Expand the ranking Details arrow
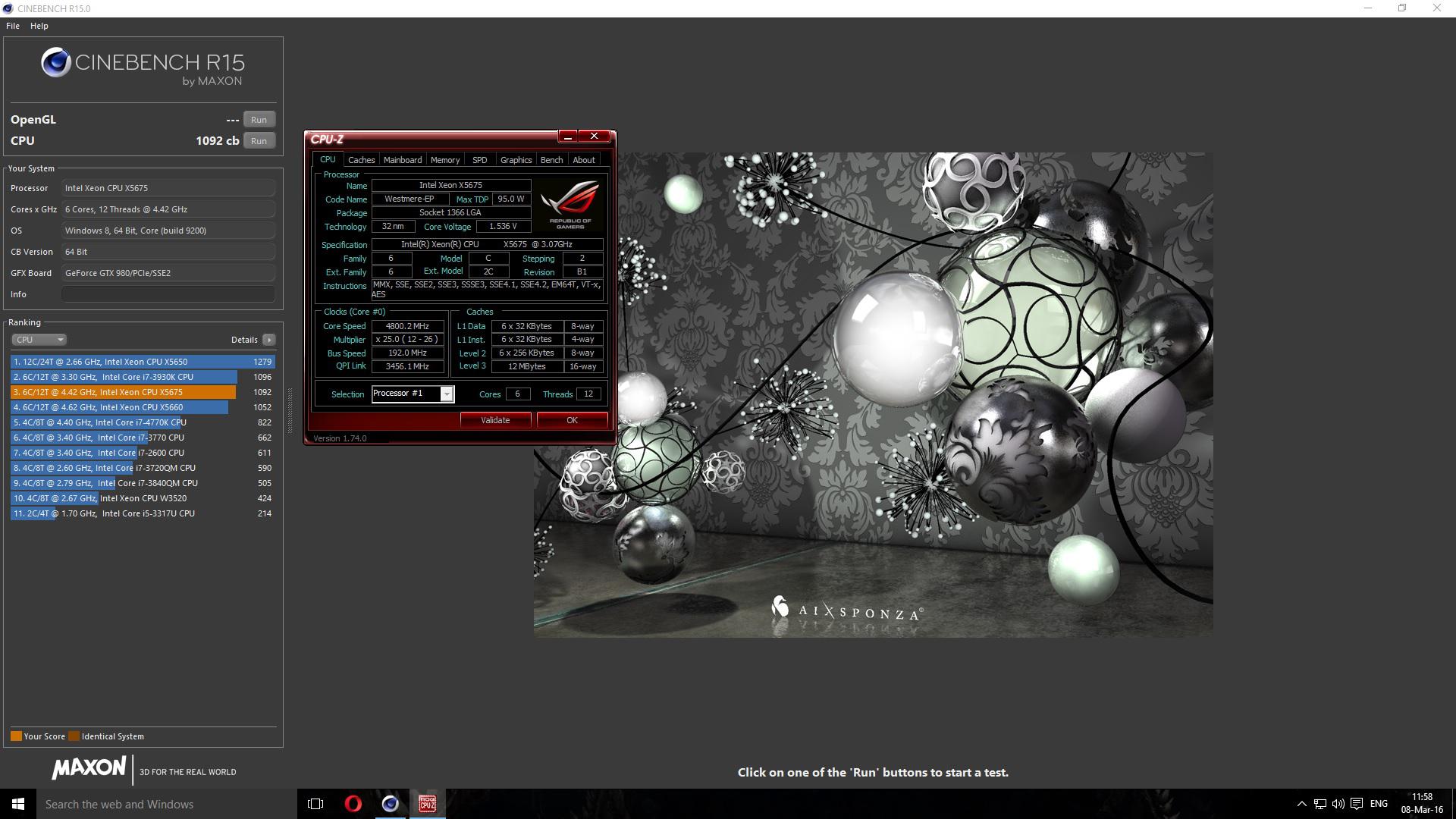This screenshot has width=1456, height=819. pos(268,340)
